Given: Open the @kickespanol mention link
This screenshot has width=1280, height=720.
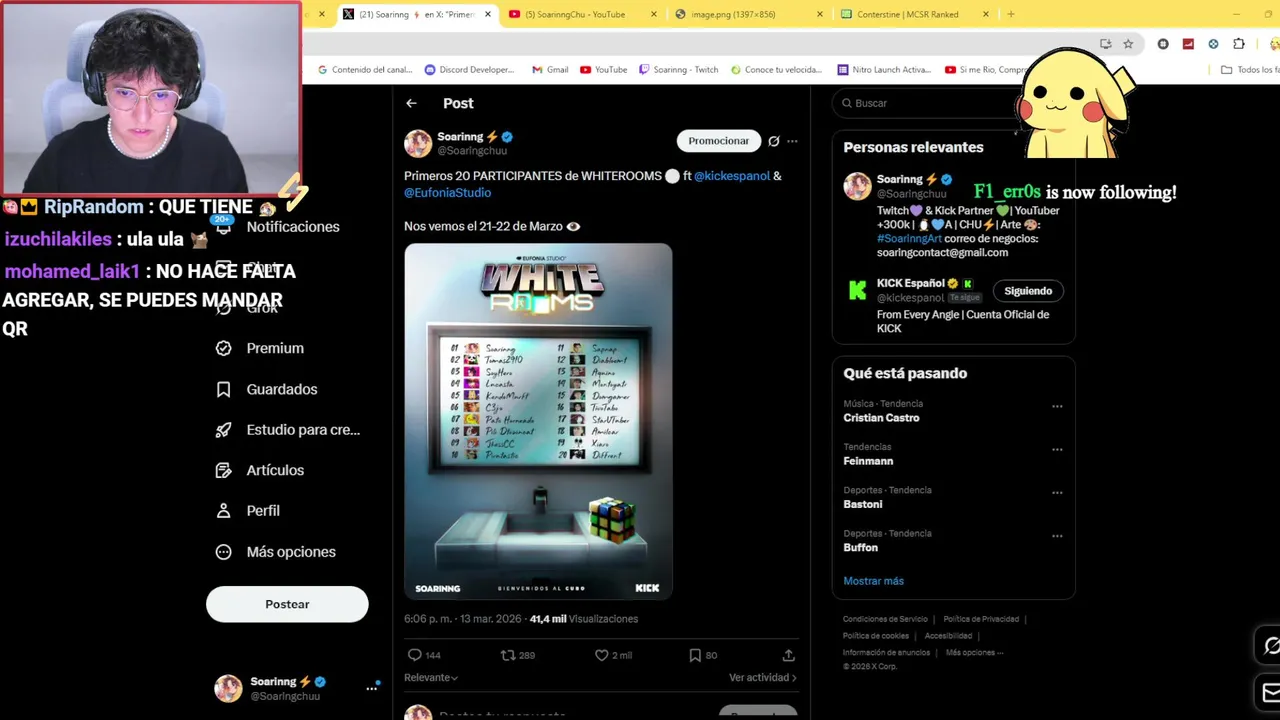Looking at the screenshot, I should pyautogui.click(x=732, y=176).
